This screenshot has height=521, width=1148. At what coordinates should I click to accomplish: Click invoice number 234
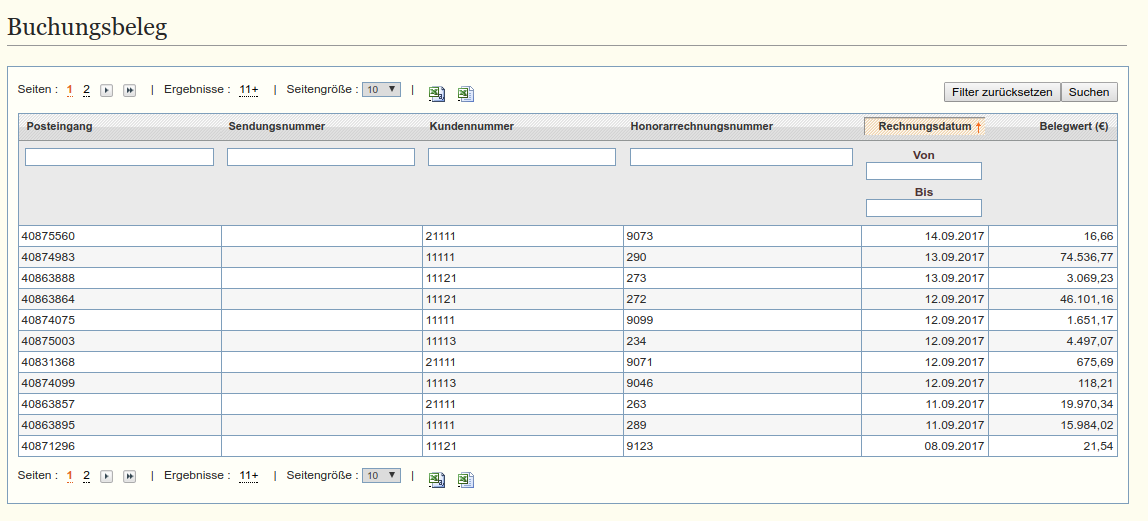[x=636, y=341]
